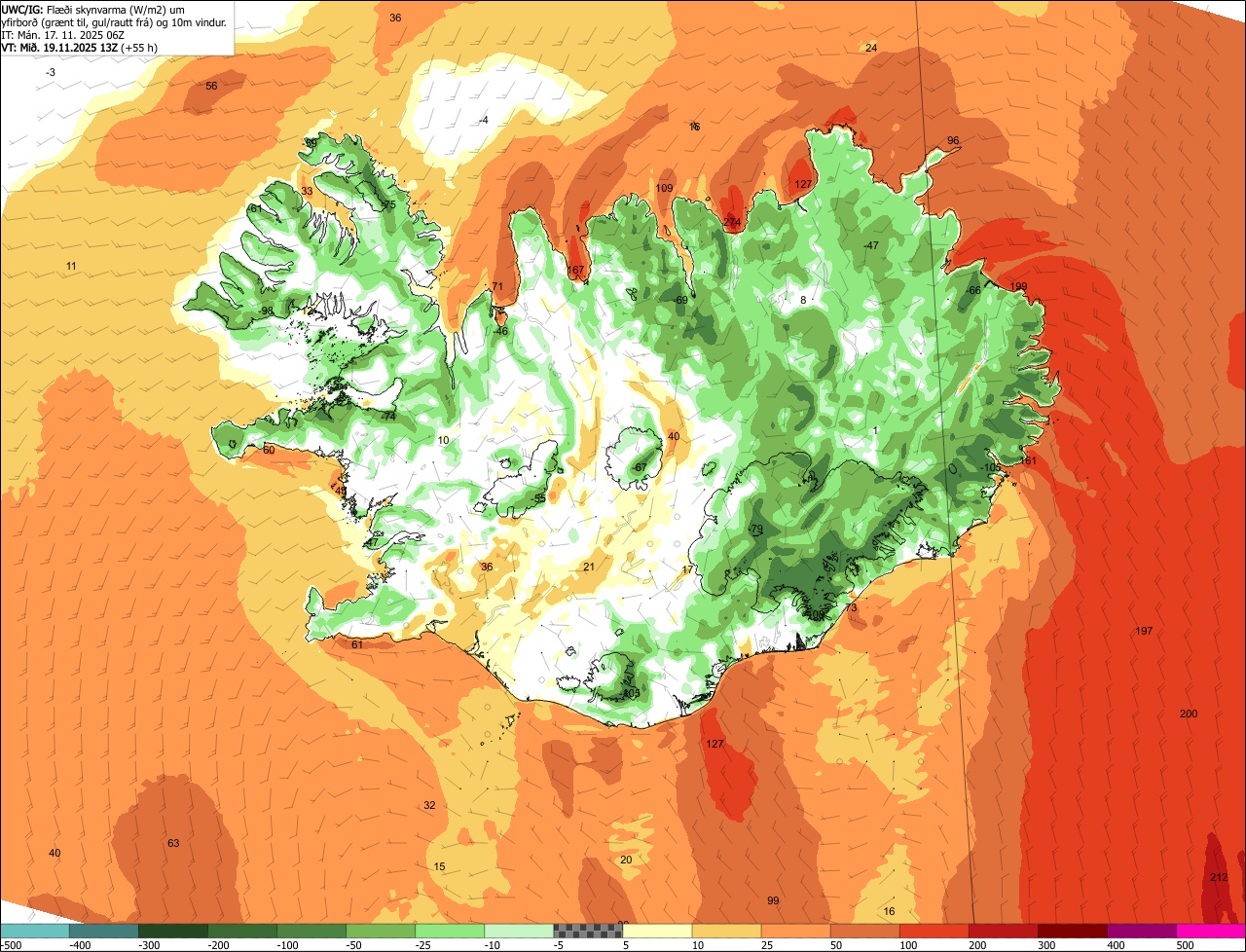Viewport: 1246px width, 952px height.
Task: Click the 67 value on the map
Action: click(641, 467)
